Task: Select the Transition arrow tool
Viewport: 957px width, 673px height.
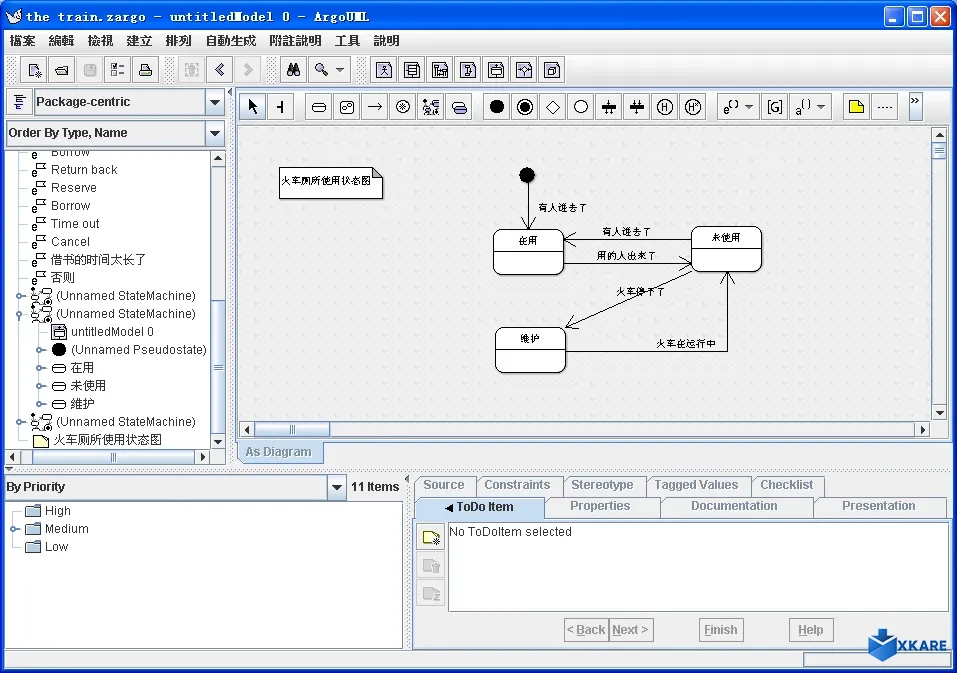Action: (x=375, y=107)
